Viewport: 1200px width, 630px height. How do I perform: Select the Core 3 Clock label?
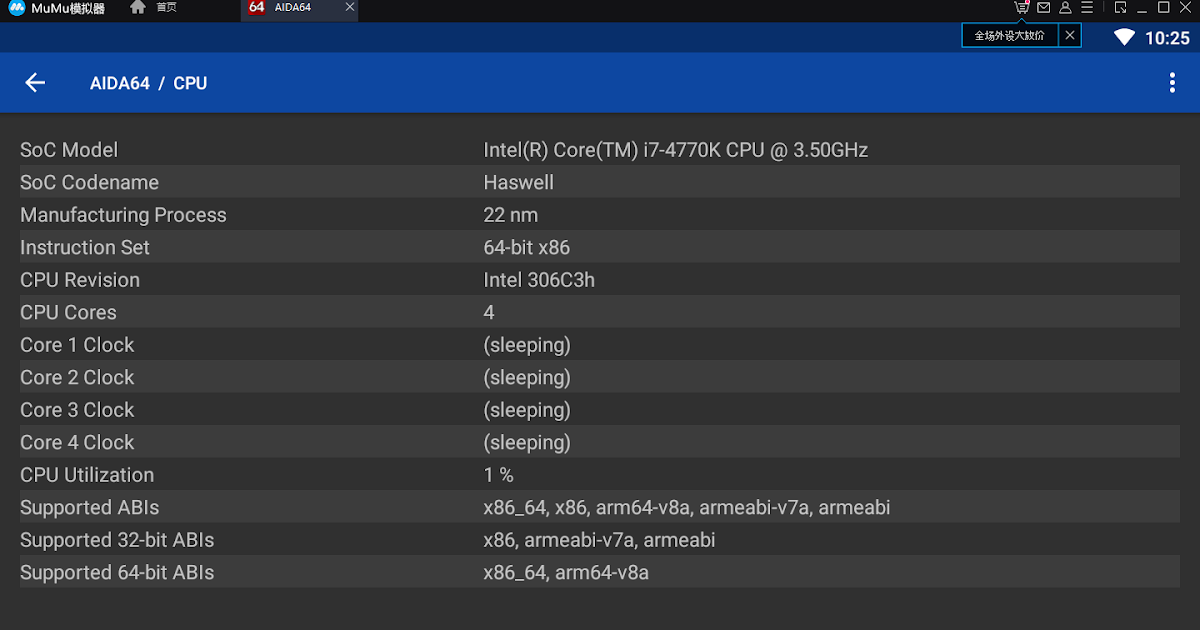pyautogui.click(x=77, y=410)
